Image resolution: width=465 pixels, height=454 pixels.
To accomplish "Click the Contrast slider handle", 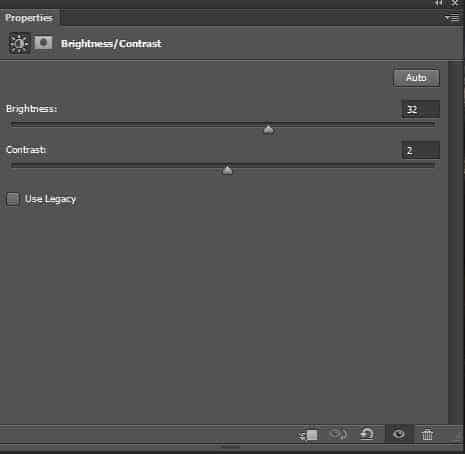I will pos(227,170).
